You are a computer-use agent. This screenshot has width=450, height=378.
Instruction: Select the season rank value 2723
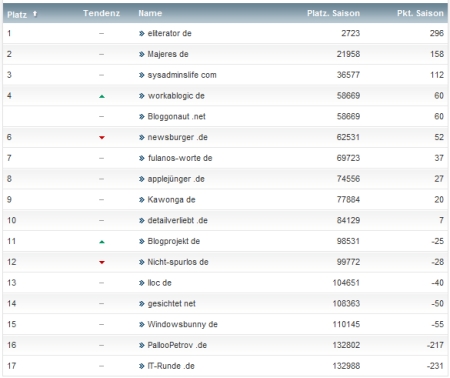(x=350, y=33)
